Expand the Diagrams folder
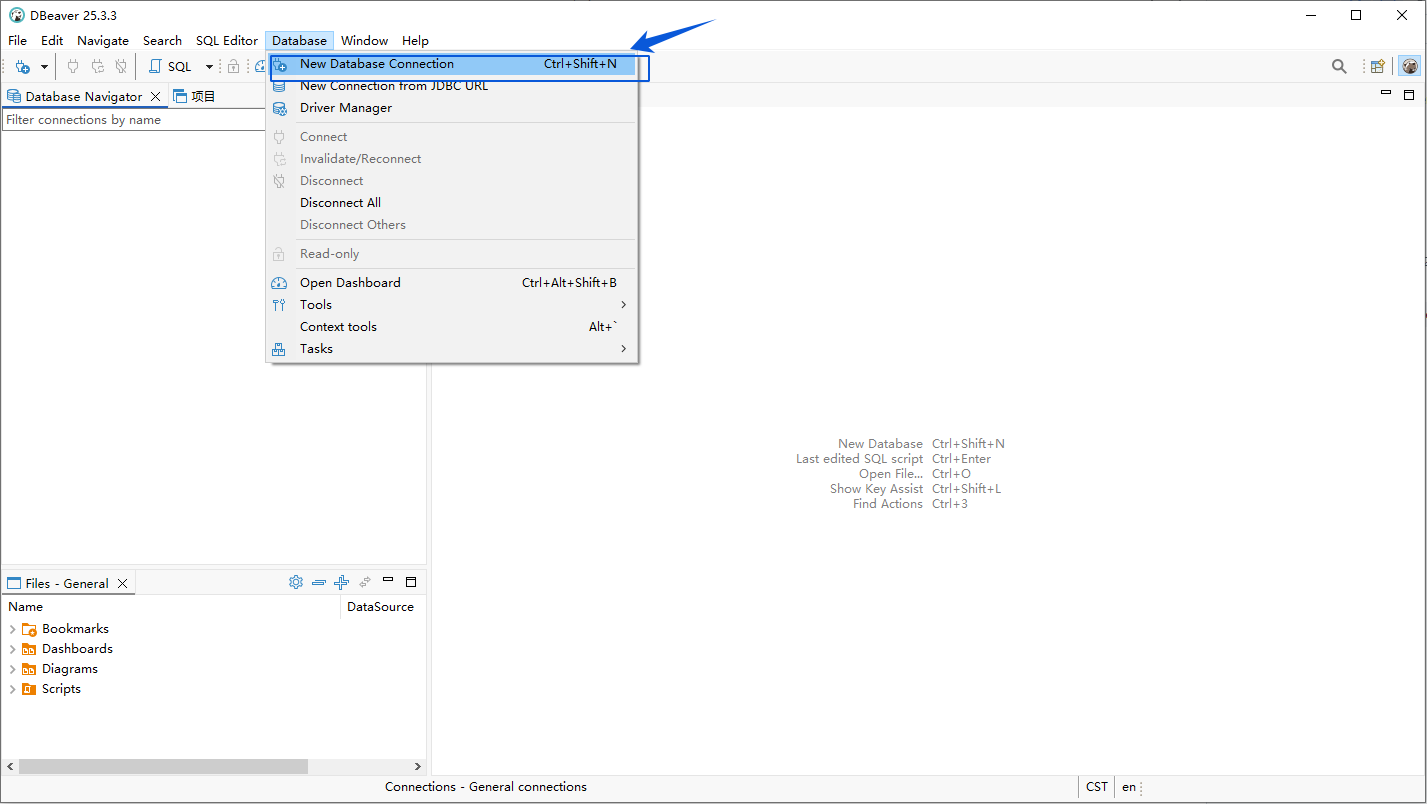Image resolution: width=1427 pixels, height=804 pixels. coord(12,669)
